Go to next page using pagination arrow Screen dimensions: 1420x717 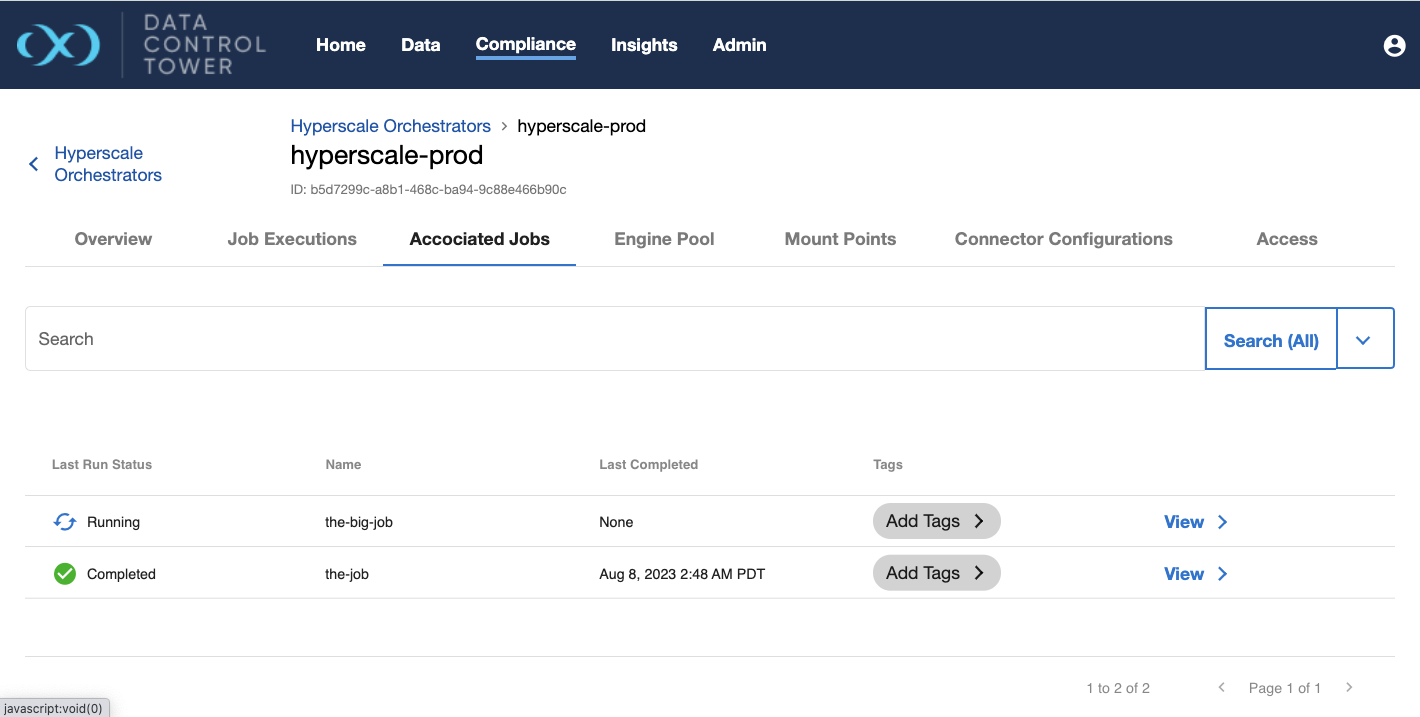coord(1349,688)
